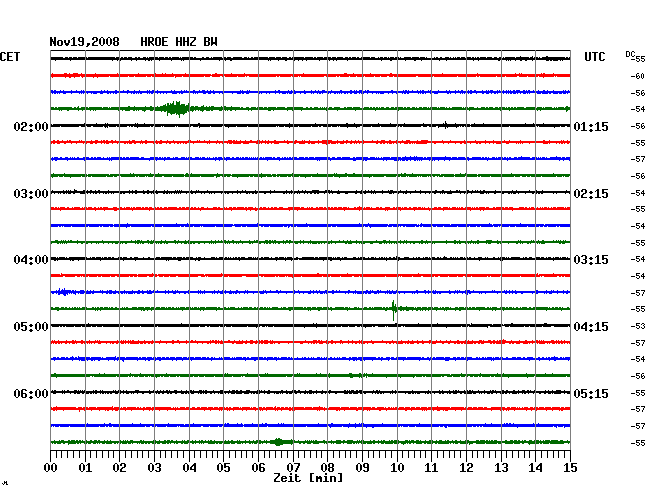The height and width of the screenshot is (494, 650).
Task: Click minute 03 on the time axis
Action: point(154,467)
